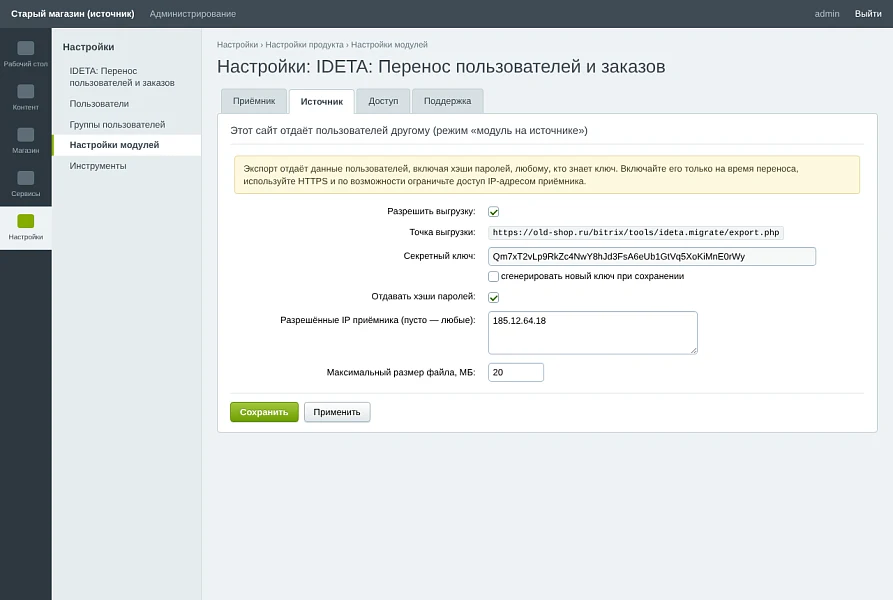Open the admin user profile link
893x600 pixels.
point(827,14)
